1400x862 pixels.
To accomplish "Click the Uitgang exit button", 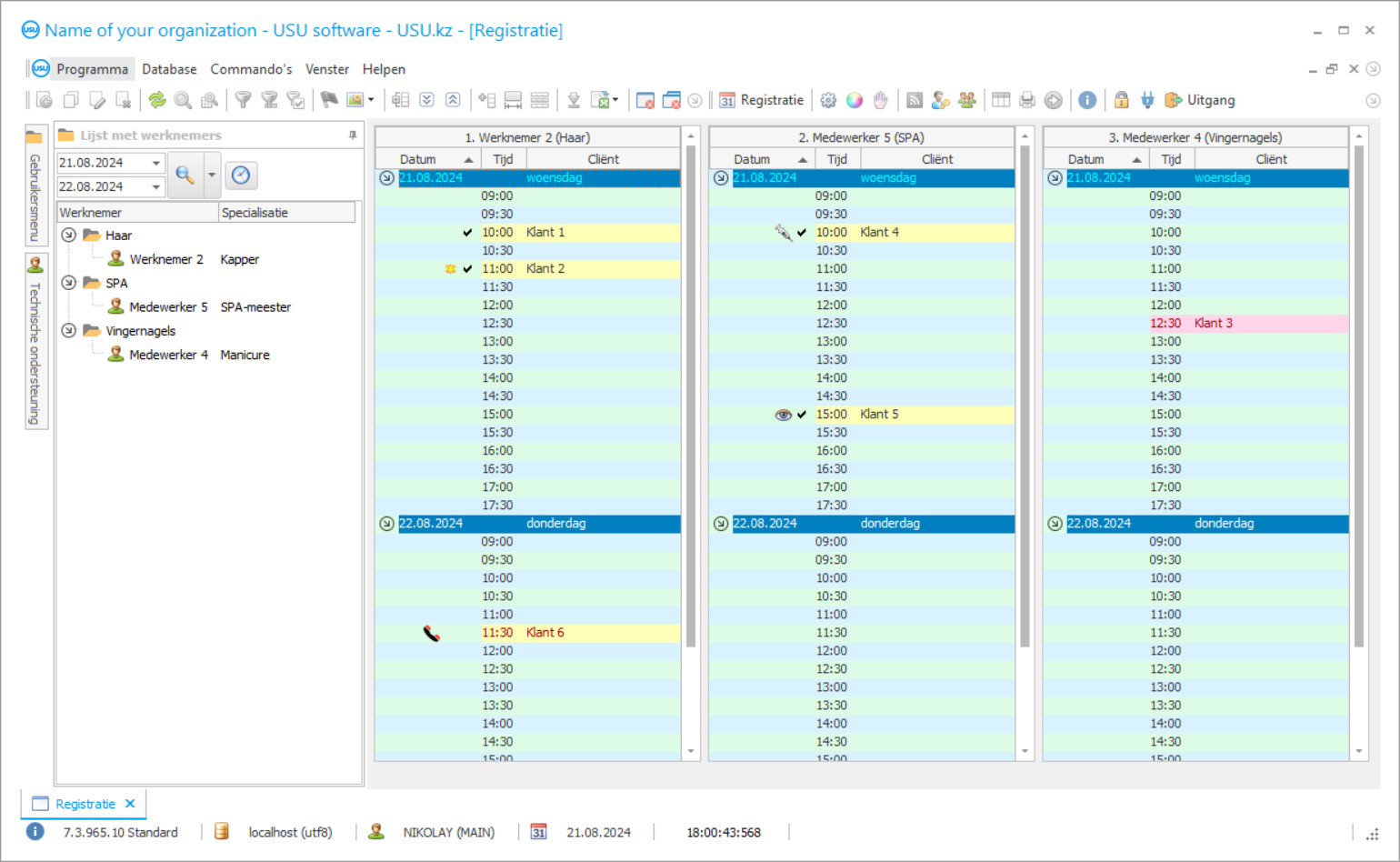I will pyautogui.click(x=1200, y=100).
